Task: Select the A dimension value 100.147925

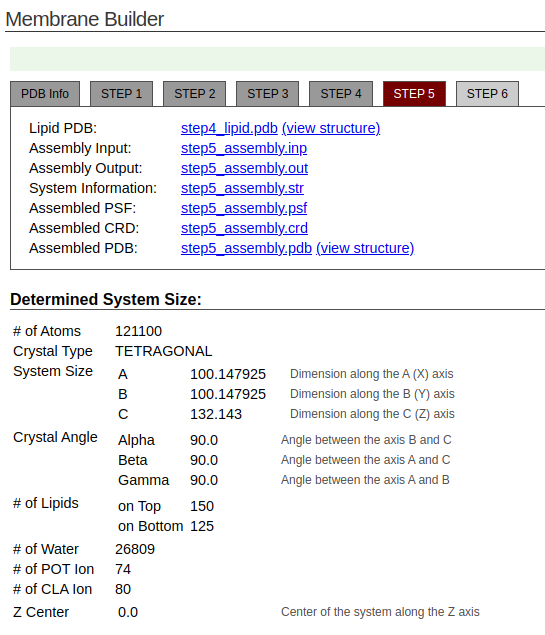Action: [228, 374]
